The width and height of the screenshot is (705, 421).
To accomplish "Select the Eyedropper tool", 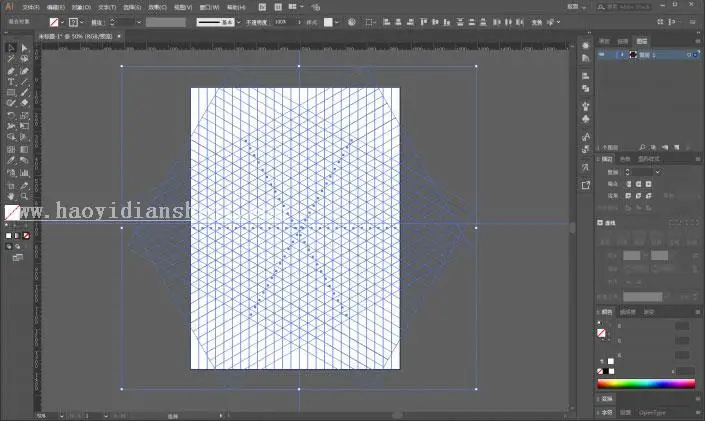I will point(11,161).
